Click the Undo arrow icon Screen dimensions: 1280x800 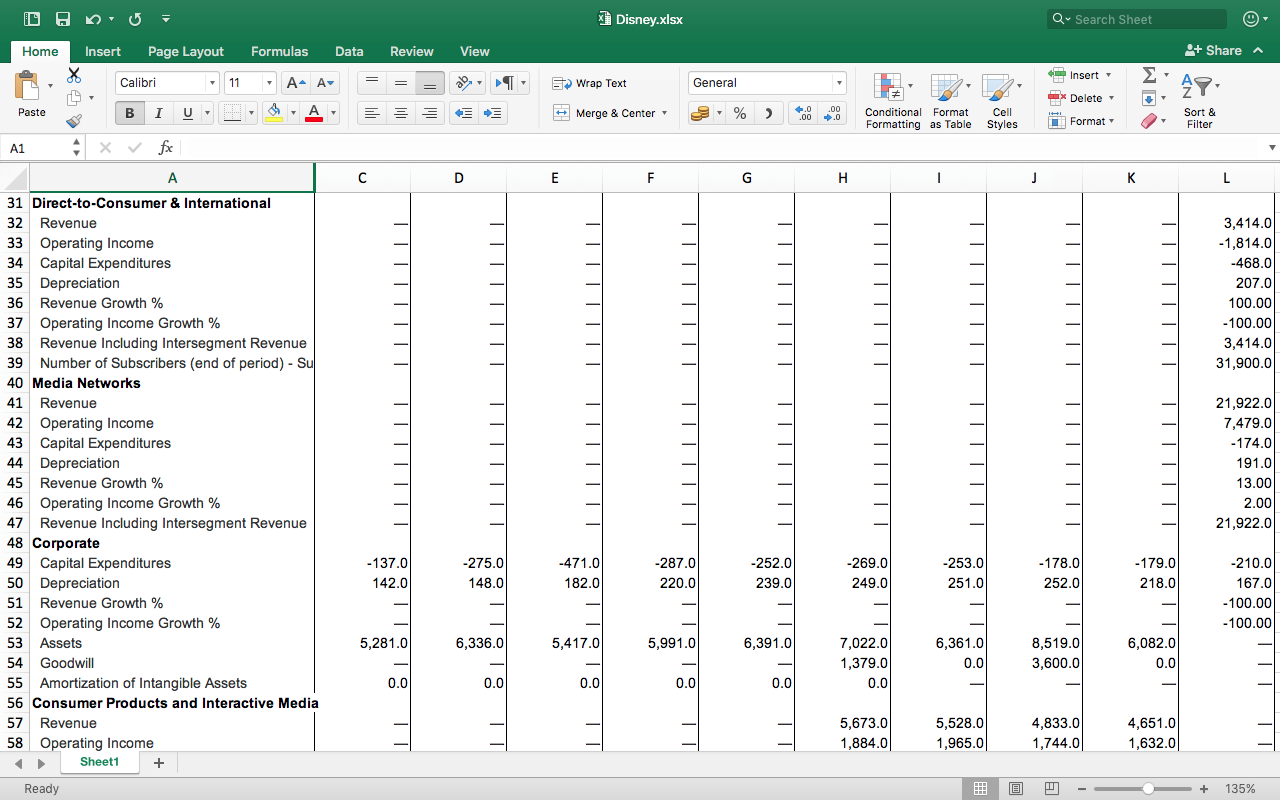(93, 19)
